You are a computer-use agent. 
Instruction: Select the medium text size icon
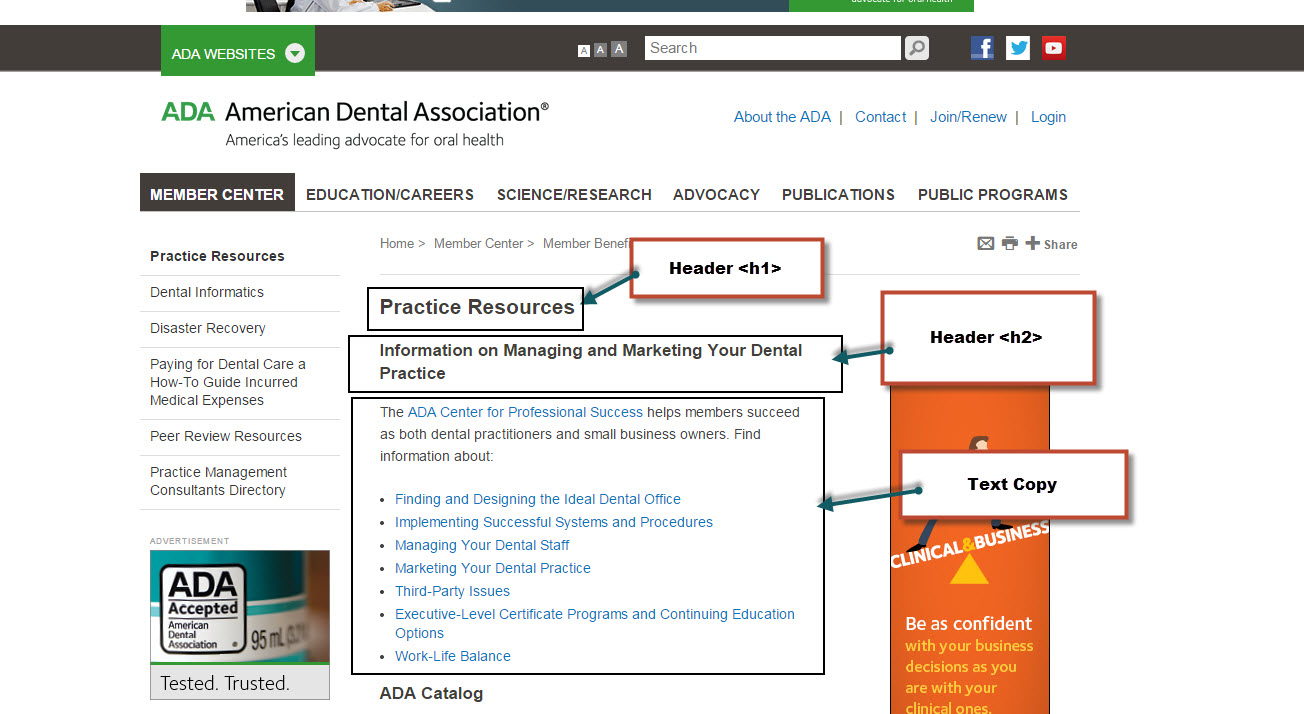click(x=600, y=50)
